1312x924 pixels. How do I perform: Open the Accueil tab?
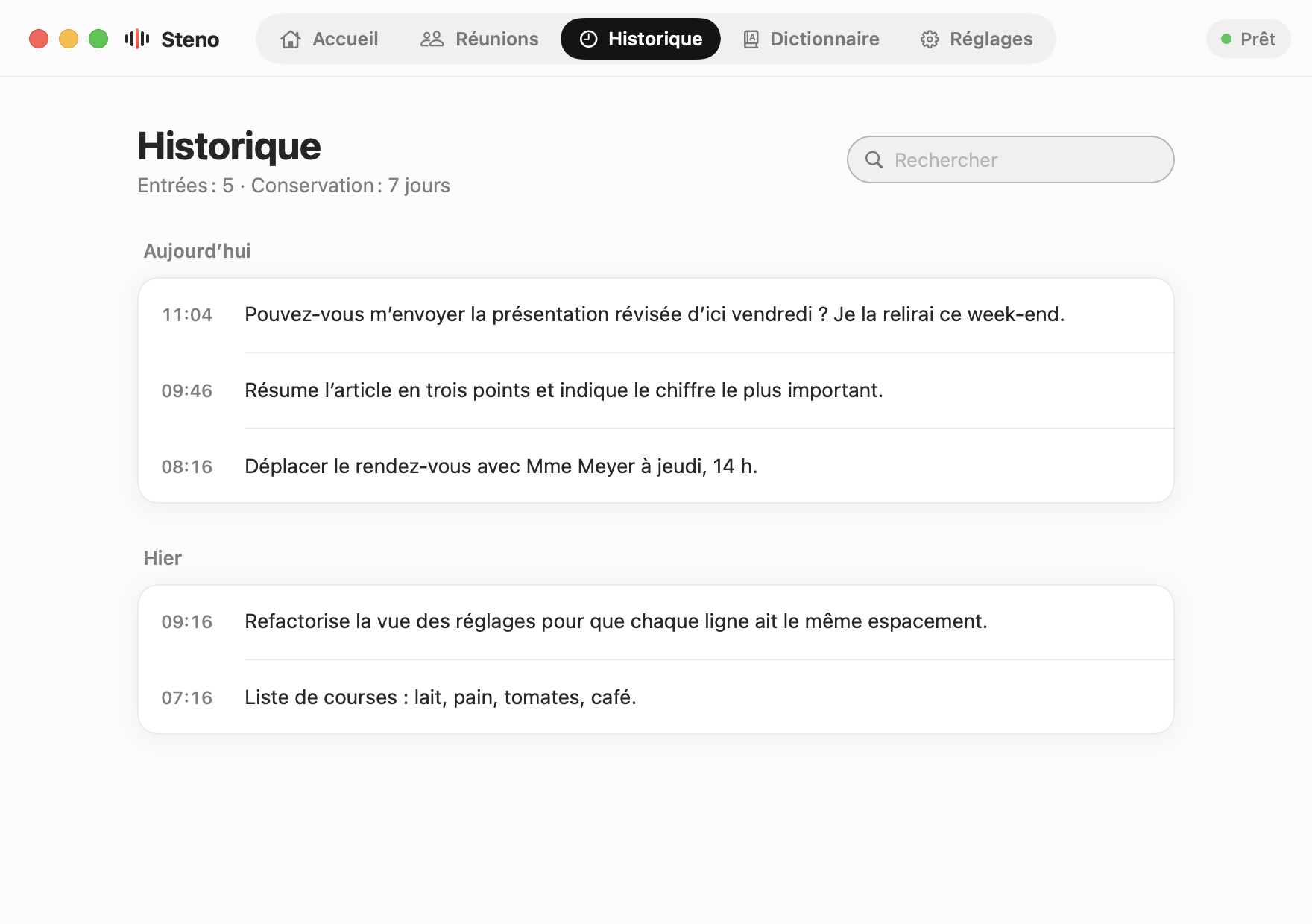pyautogui.click(x=329, y=39)
